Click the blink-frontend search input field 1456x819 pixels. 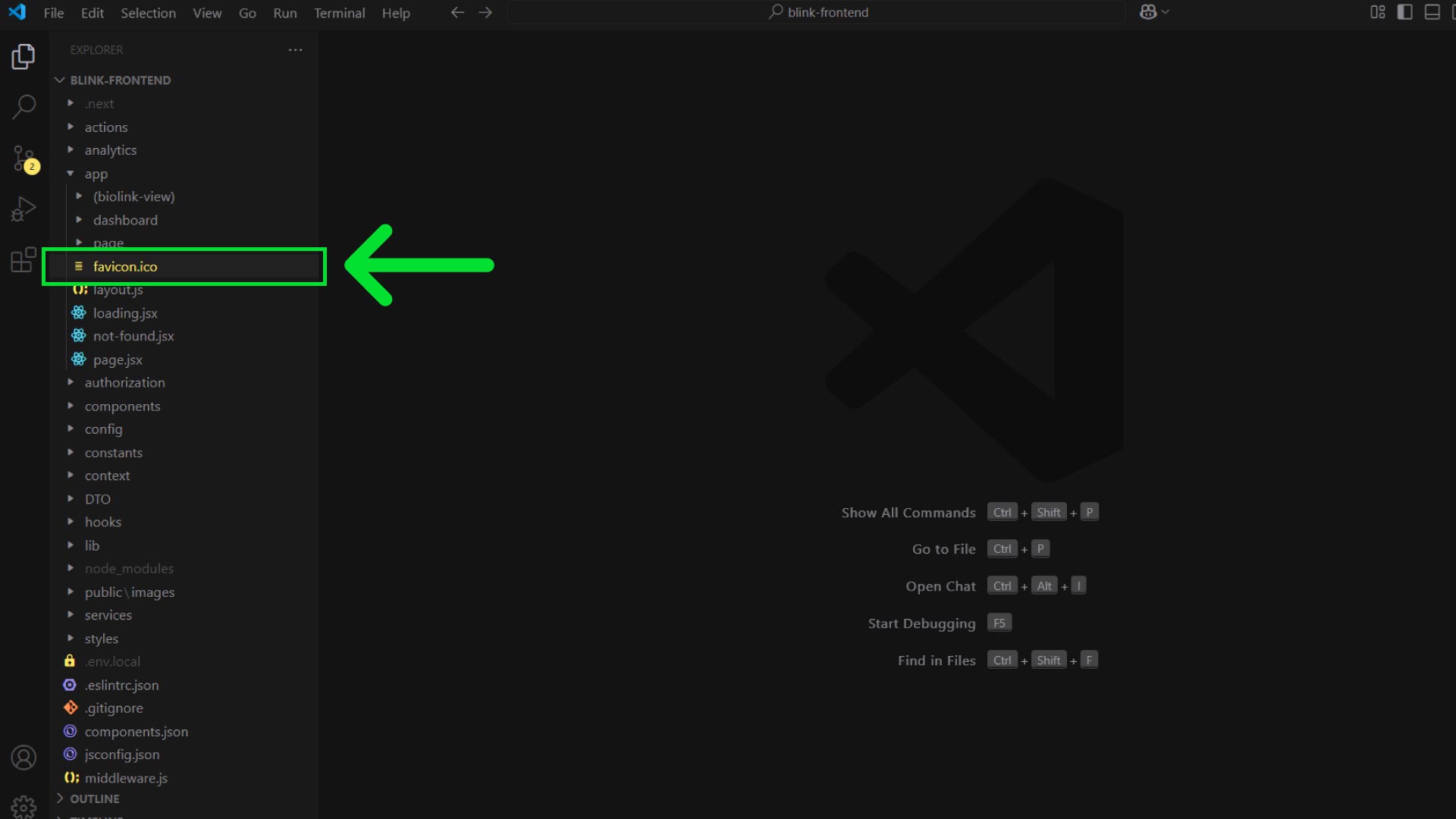pyautogui.click(x=817, y=12)
